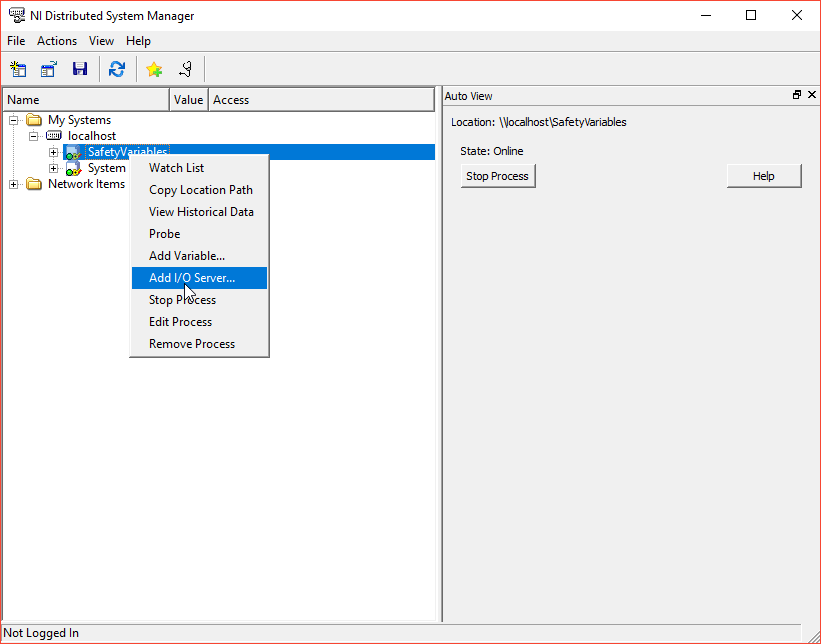This screenshot has height=644, width=821.
Task: Select View Historical Data in the context menu
Action: click(x=199, y=212)
